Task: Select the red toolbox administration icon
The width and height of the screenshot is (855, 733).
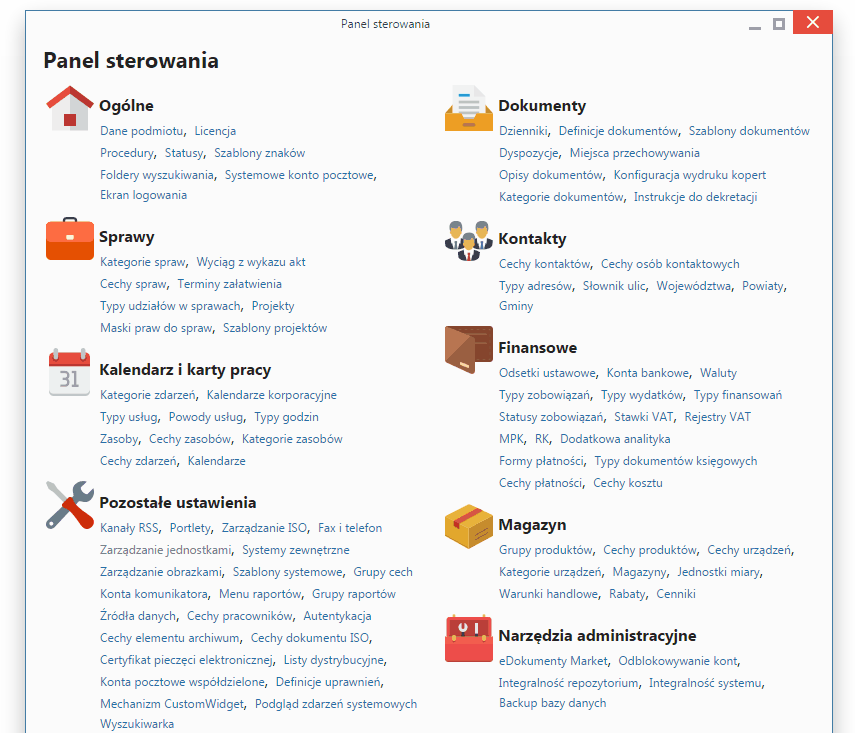Action: pos(469,638)
